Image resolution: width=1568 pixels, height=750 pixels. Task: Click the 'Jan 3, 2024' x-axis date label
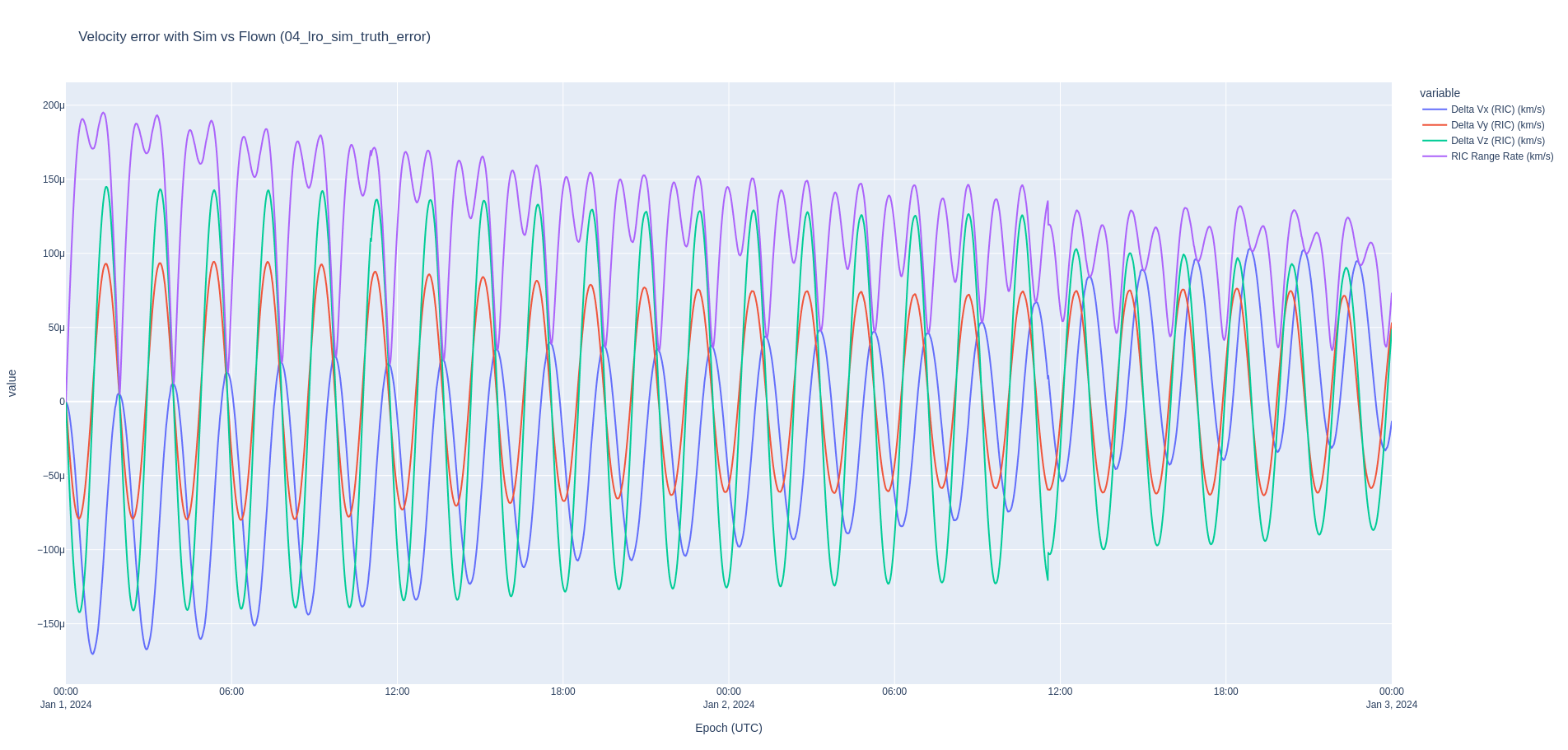click(x=1392, y=705)
